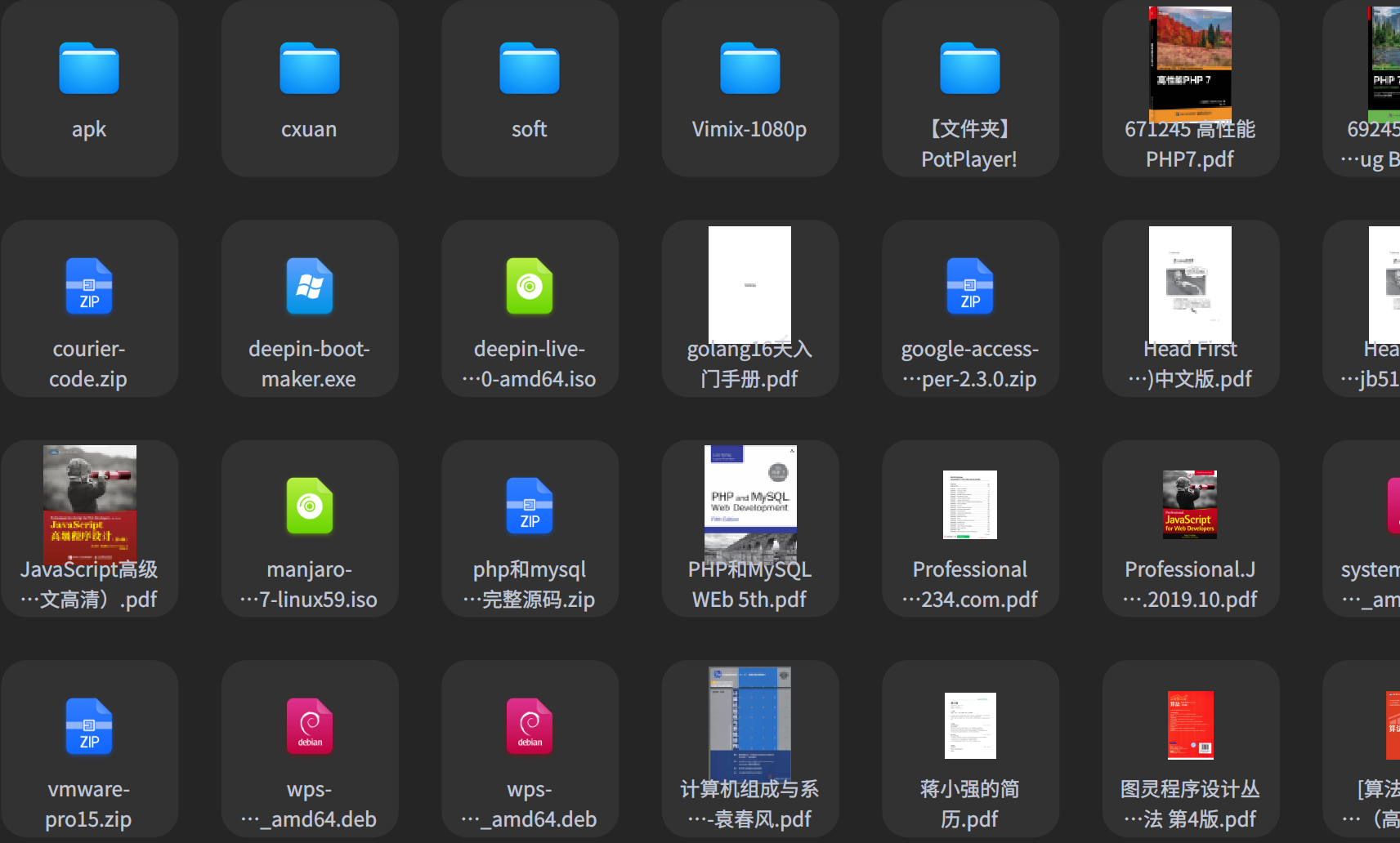The height and width of the screenshot is (843, 1400).
Task: Click the name label "php和mysql…完整源码.zip"
Action: pos(530,584)
